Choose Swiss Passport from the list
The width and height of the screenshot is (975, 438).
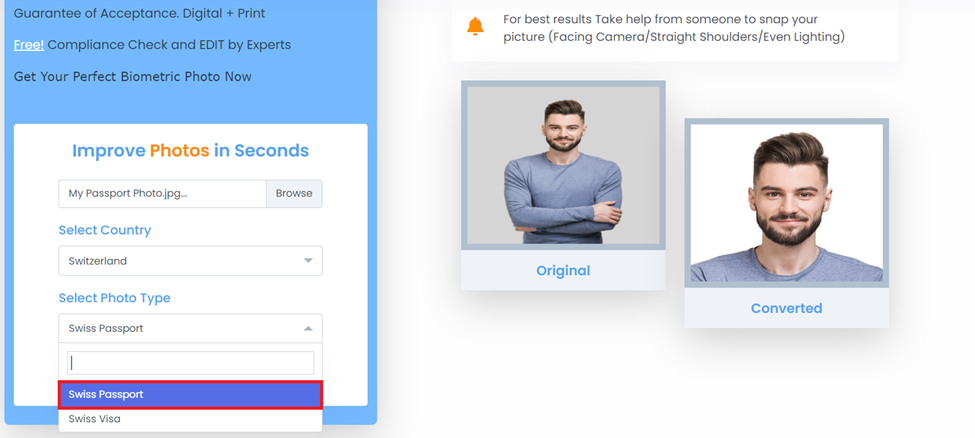click(x=190, y=394)
